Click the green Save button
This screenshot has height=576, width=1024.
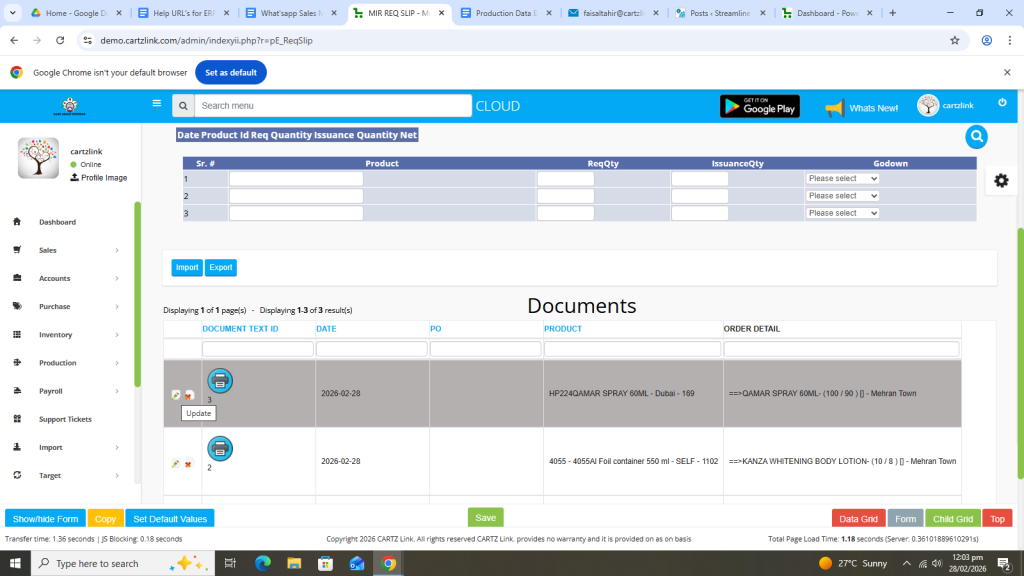click(x=485, y=517)
